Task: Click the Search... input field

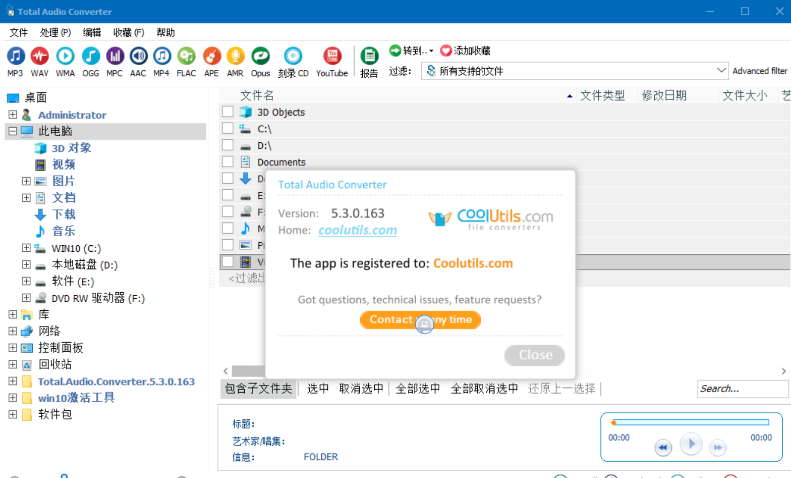Action: click(743, 389)
